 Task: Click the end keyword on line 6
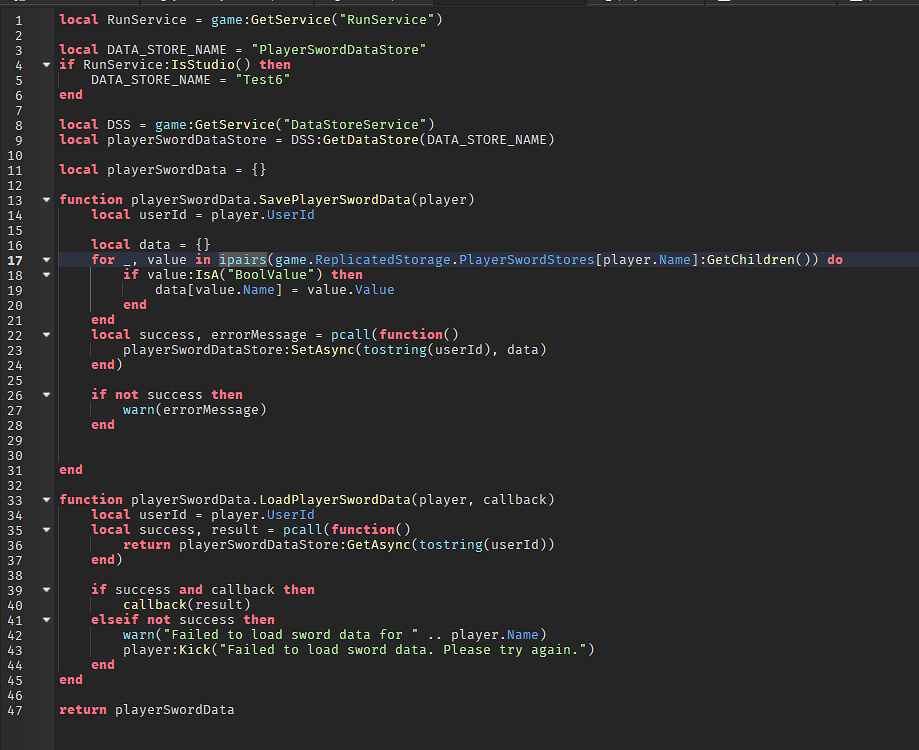click(71, 95)
